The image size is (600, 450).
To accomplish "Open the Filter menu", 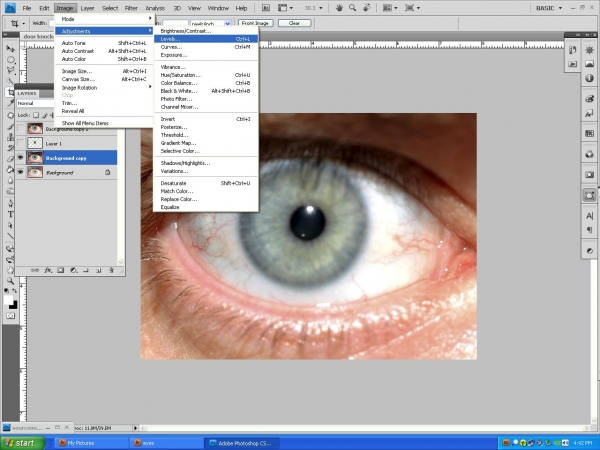I will [x=131, y=8].
